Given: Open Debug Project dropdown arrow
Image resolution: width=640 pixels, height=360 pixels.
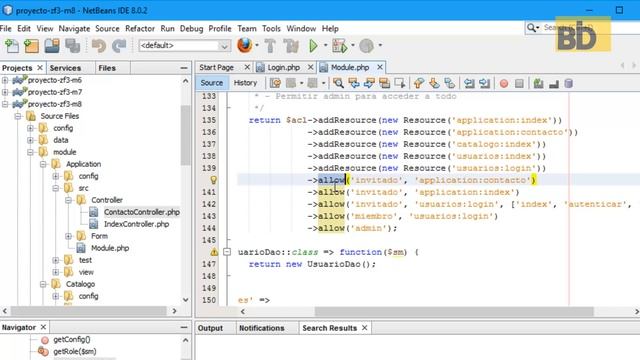Looking at the screenshot, I should tap(353, 45).
